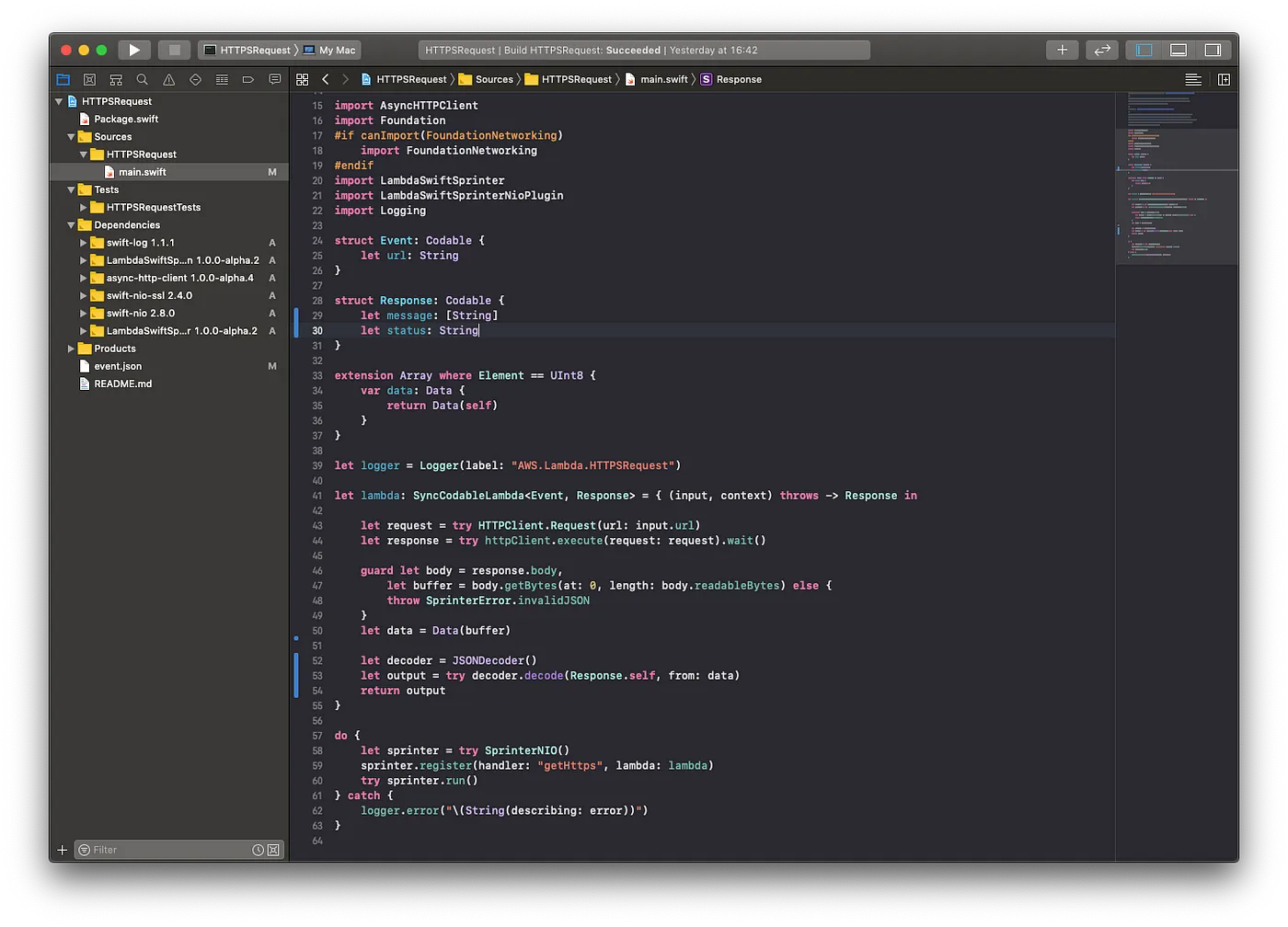Open the Breakpoint navigator
Image resolution: width=1288 pixels, height=927 pixels.
coord(248,80)
